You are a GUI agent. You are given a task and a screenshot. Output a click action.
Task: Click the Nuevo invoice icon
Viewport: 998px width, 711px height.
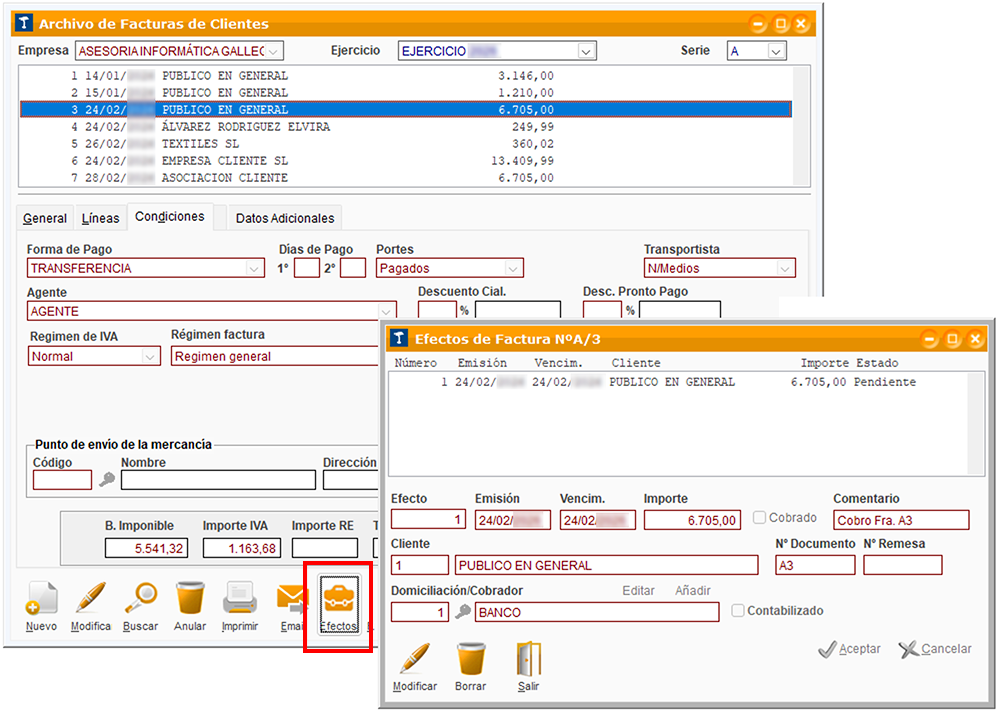coord(41,600)
